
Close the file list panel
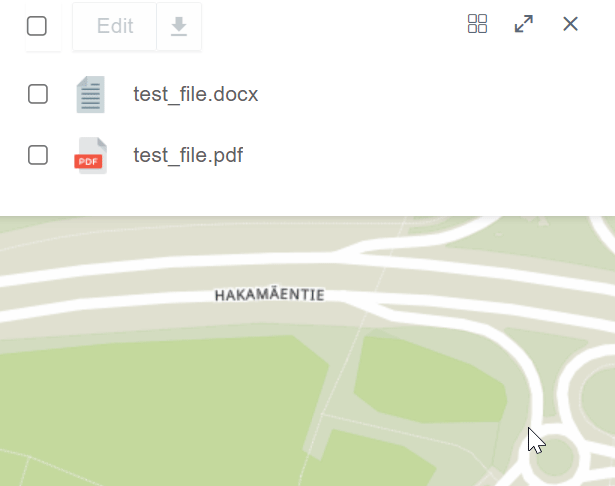(x=570, y=24)
